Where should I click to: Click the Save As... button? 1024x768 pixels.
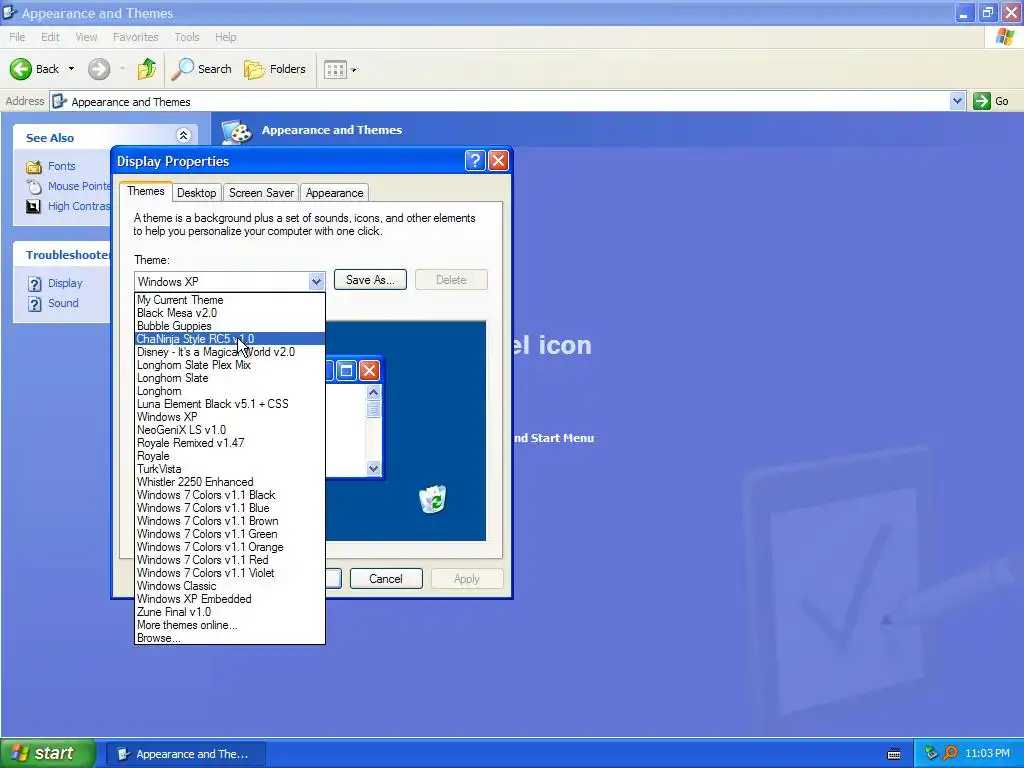(x=370, y=280)
